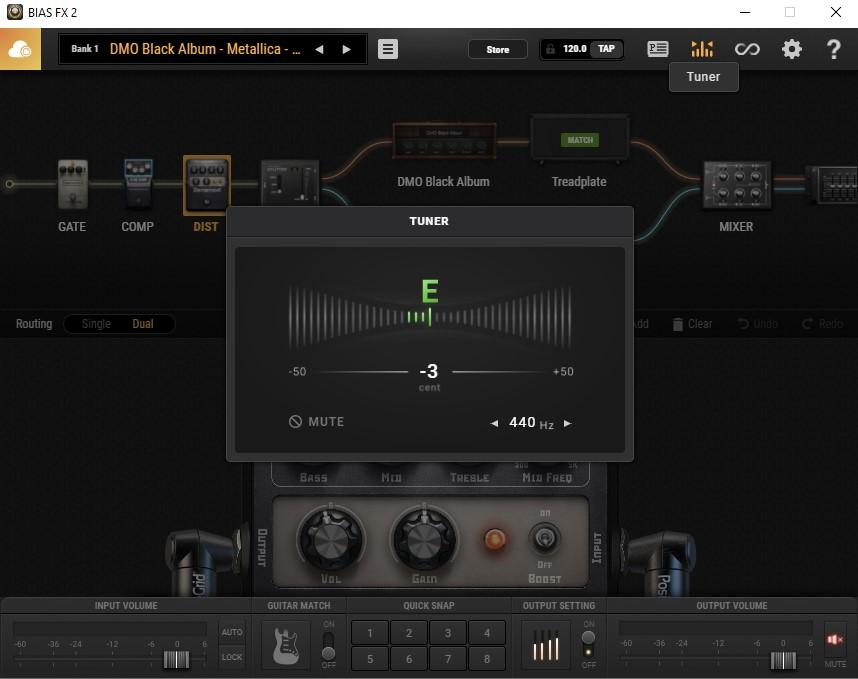Go to the next preset arrow

pyautogui.click(x=346, y=50)
